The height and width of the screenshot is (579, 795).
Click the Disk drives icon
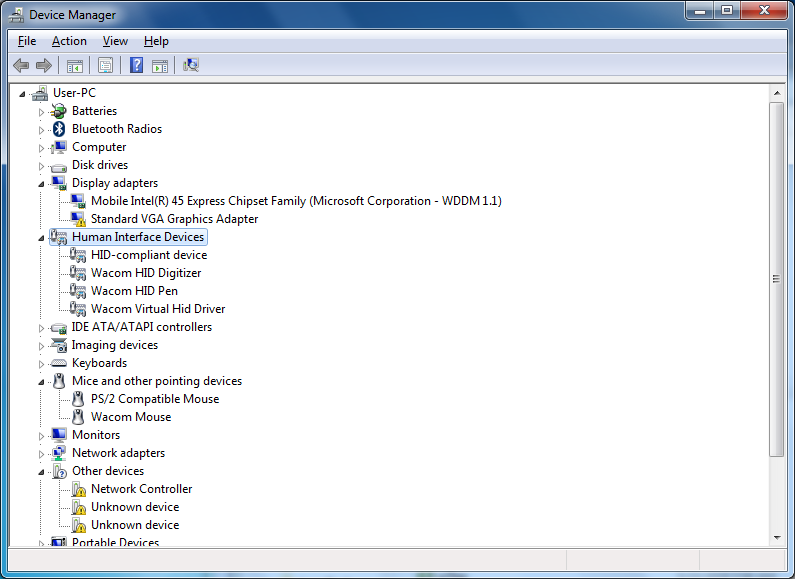click(x=59, y=166)
